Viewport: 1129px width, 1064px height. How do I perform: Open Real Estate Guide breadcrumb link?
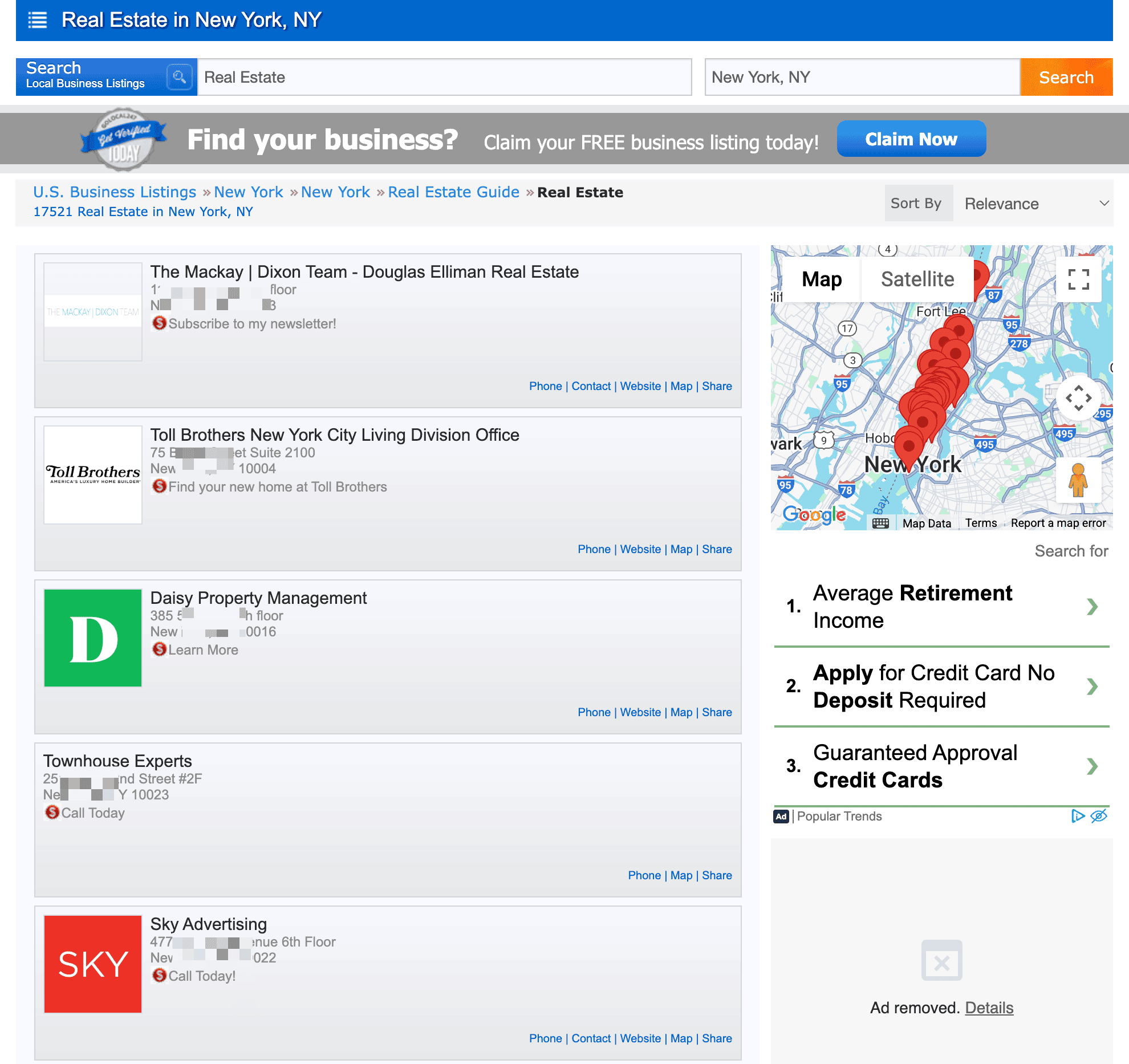pos(453,192)
